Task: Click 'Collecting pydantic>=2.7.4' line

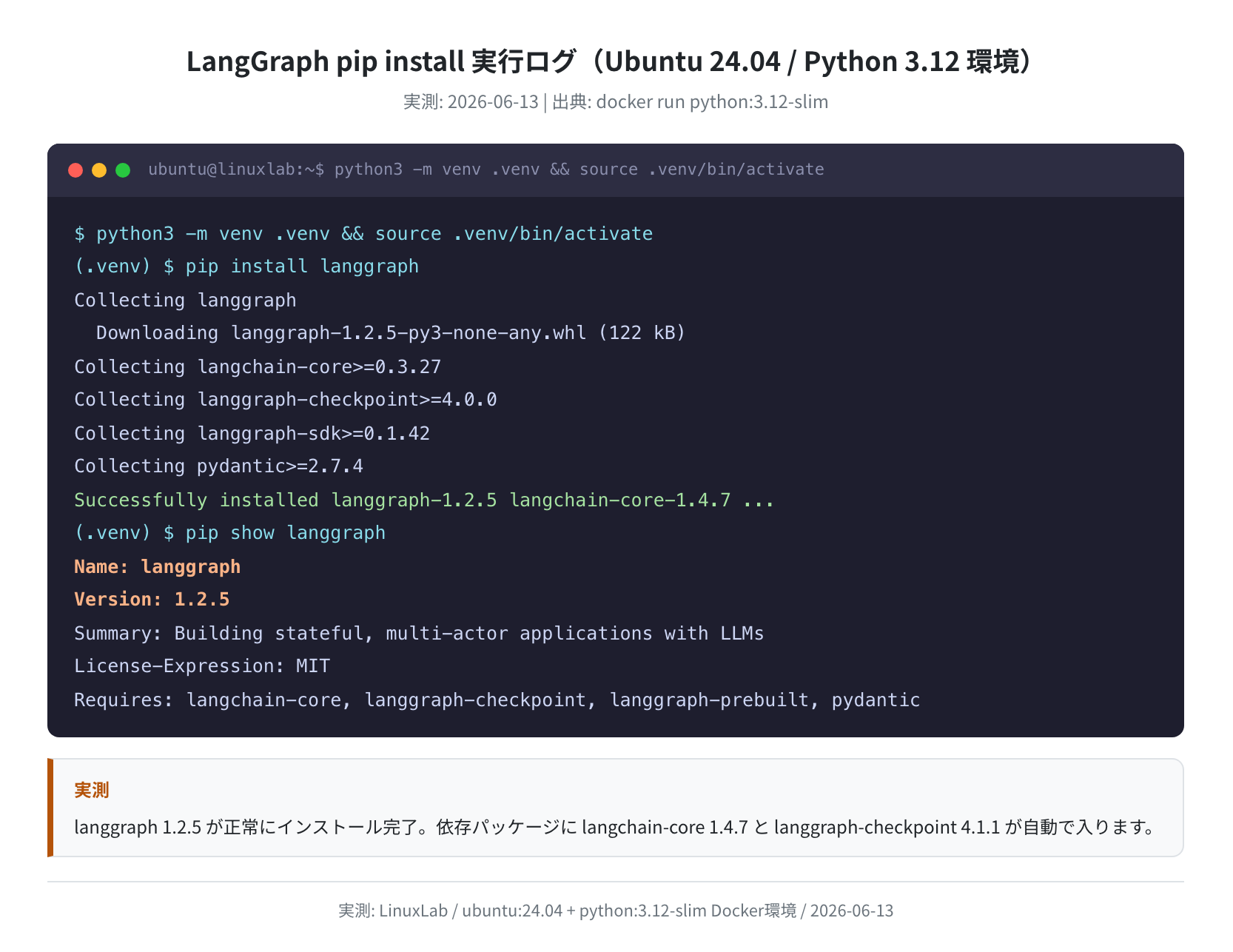Action: pos(218,466)
